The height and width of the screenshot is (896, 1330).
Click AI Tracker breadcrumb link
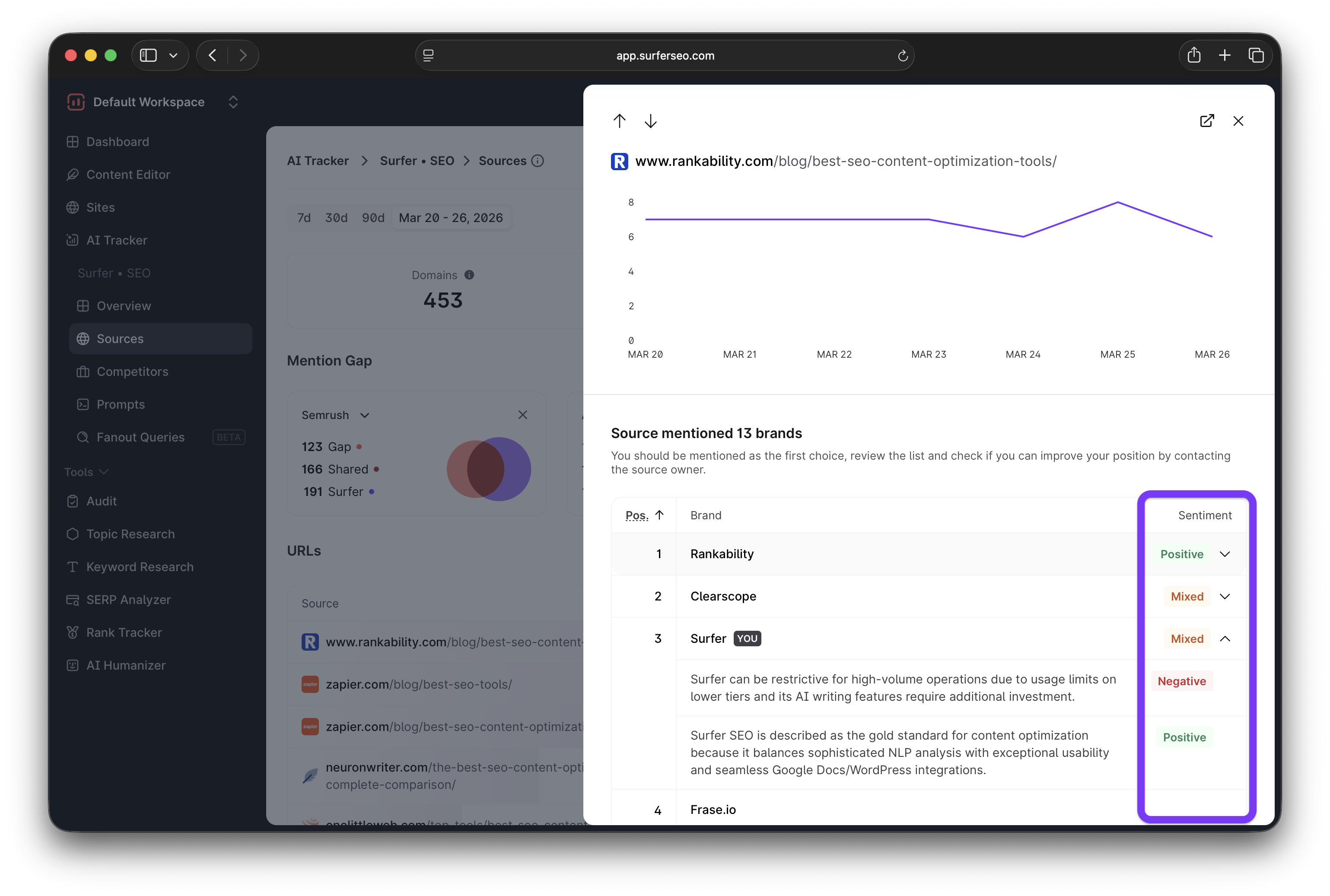(x=318, y=161)
